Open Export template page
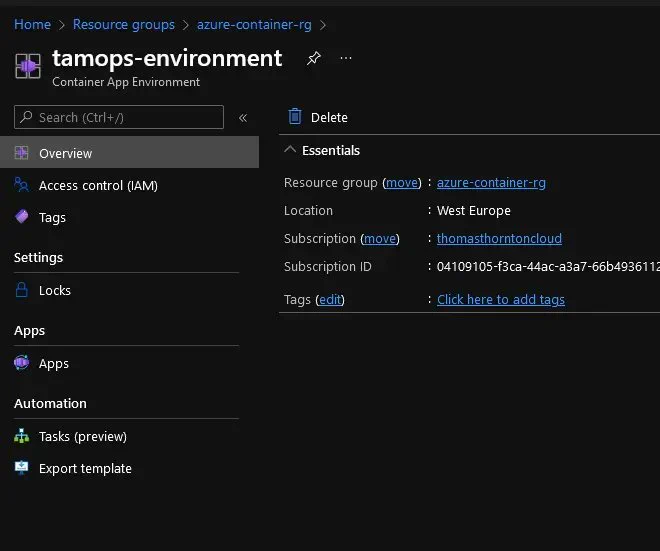Viewport: 660px width, 551px height. [x=85, y=468]
